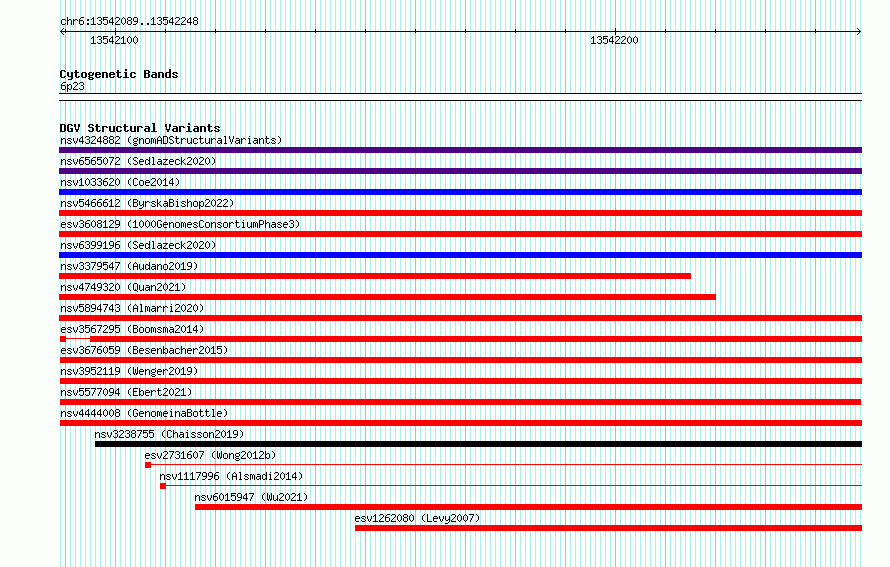
Task: Select the blue nsv1033620 Coe2014 bar
Action: pos(460,192)
